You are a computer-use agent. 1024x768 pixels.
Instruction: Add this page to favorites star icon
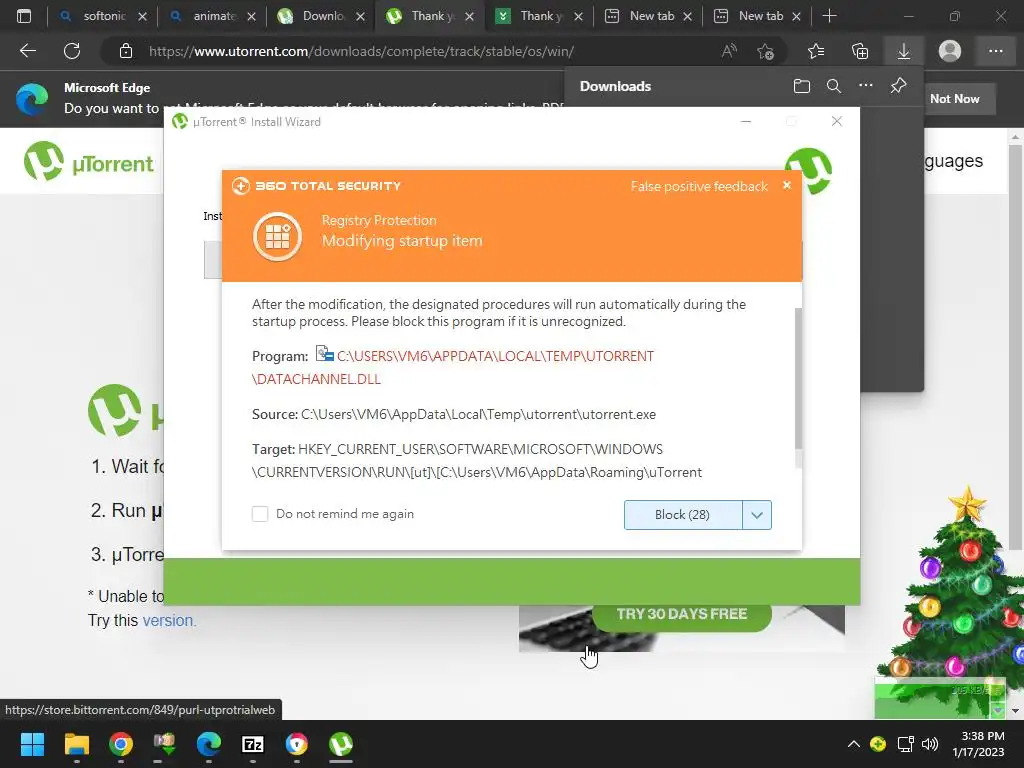coord(765,51)
